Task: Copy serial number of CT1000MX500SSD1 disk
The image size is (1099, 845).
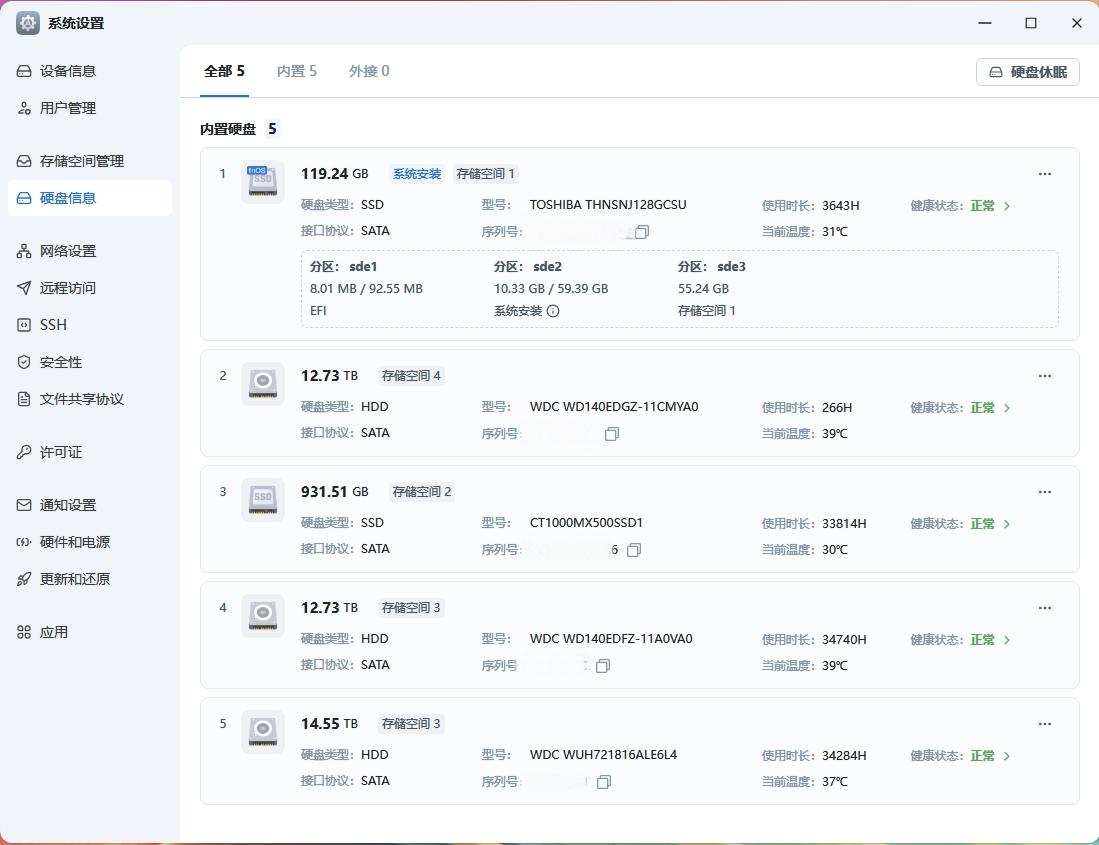Action: click(x=633, y=550)
